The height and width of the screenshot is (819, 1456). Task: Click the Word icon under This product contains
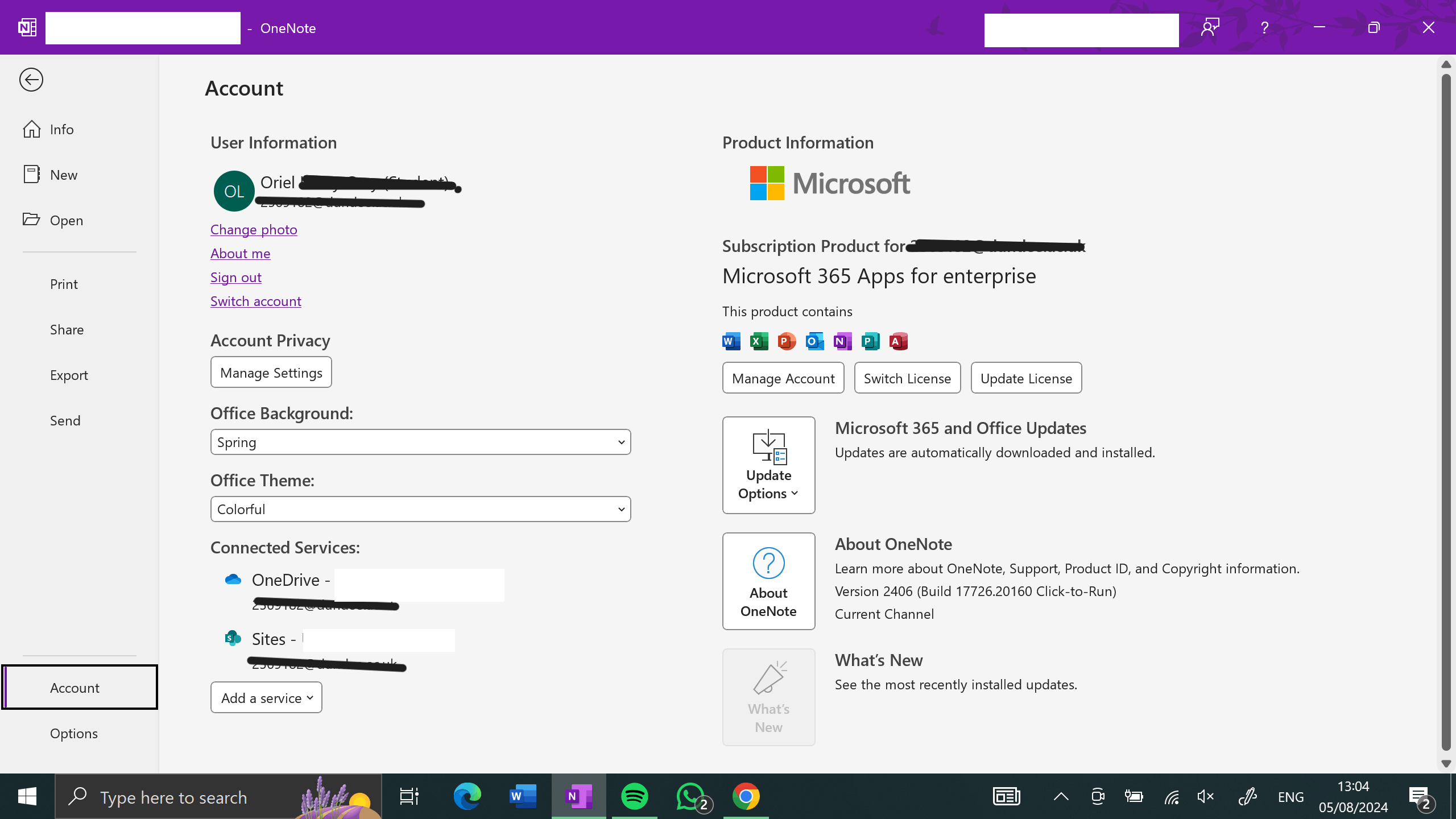coord(731,341)
